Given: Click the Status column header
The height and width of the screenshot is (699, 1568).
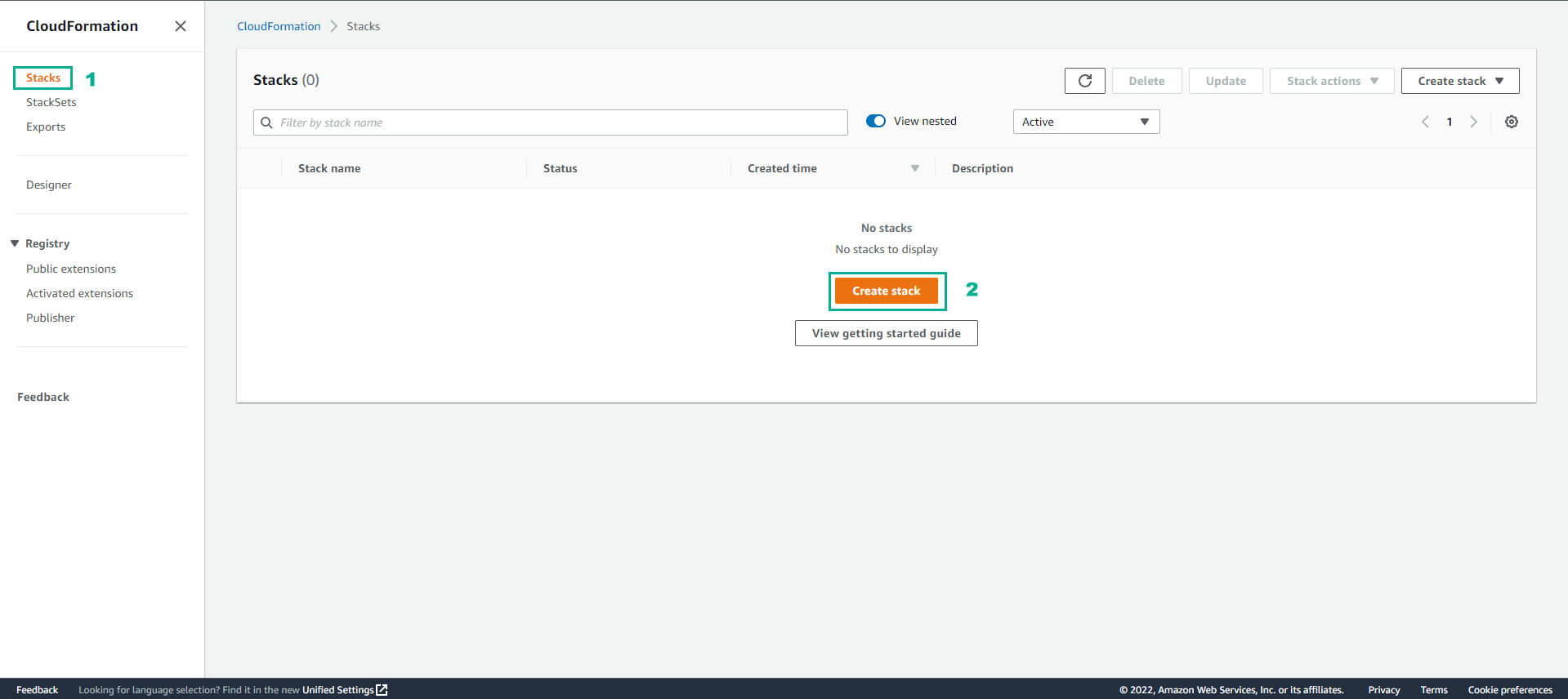Looking at the screenshot, I should [561, 168].
